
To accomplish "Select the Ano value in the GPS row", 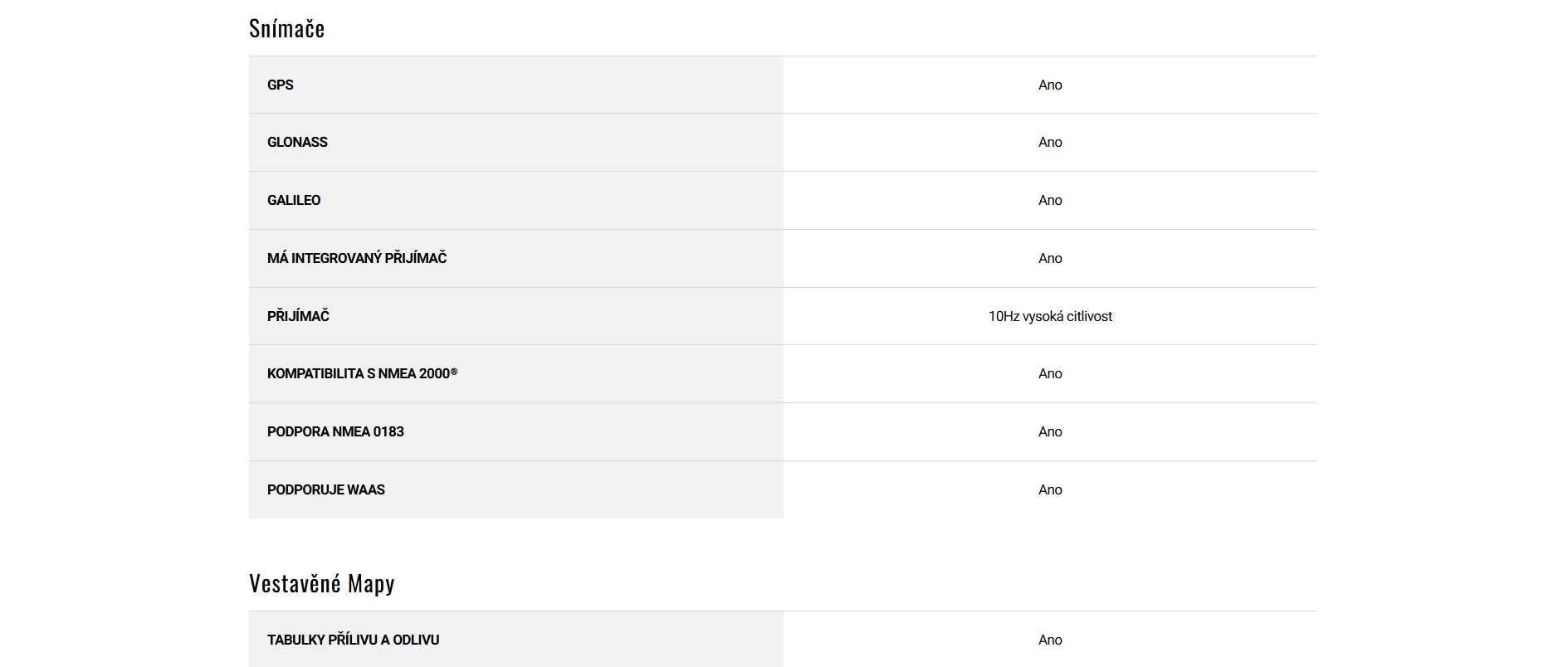I will [1050, 85].
